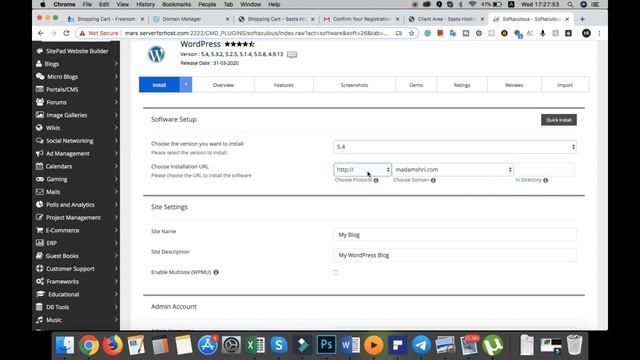
Task: Switch to the Demo tab
Action: pyautogui.click(x=416, y=85)
